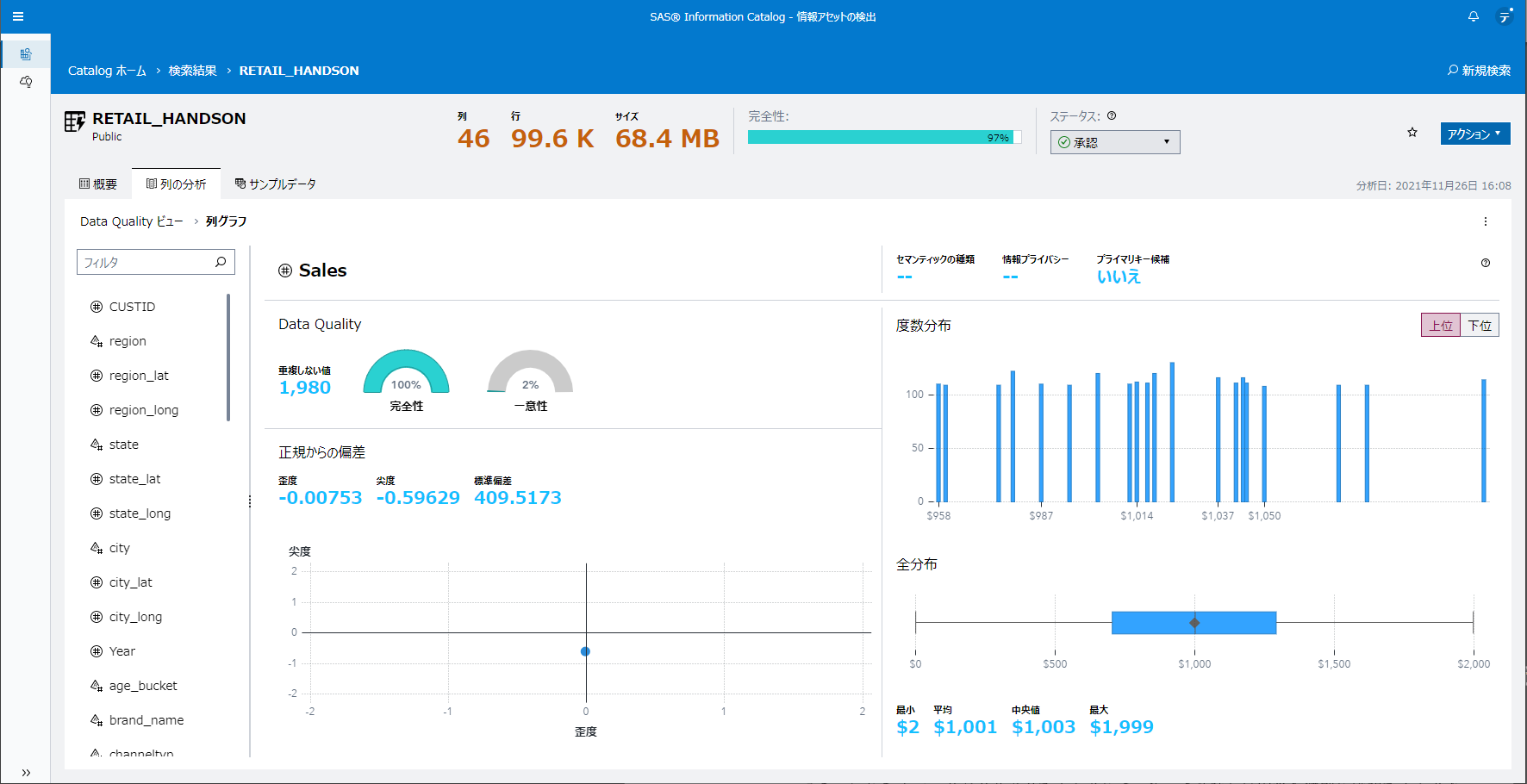Click the 完全性 100% gauge
The image size is (1527, 784).
click(x=406, y=372)
